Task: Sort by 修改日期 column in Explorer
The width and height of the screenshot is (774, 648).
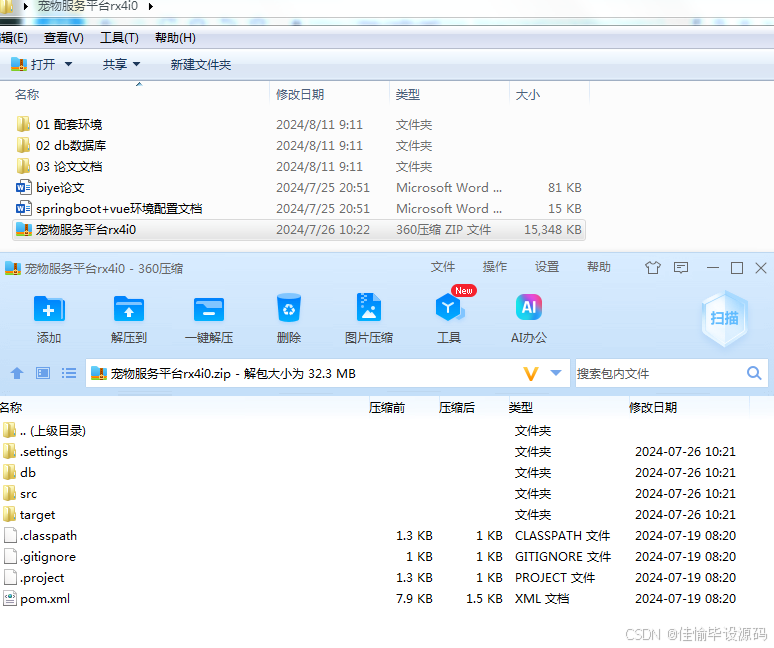Action: (300, 94)
